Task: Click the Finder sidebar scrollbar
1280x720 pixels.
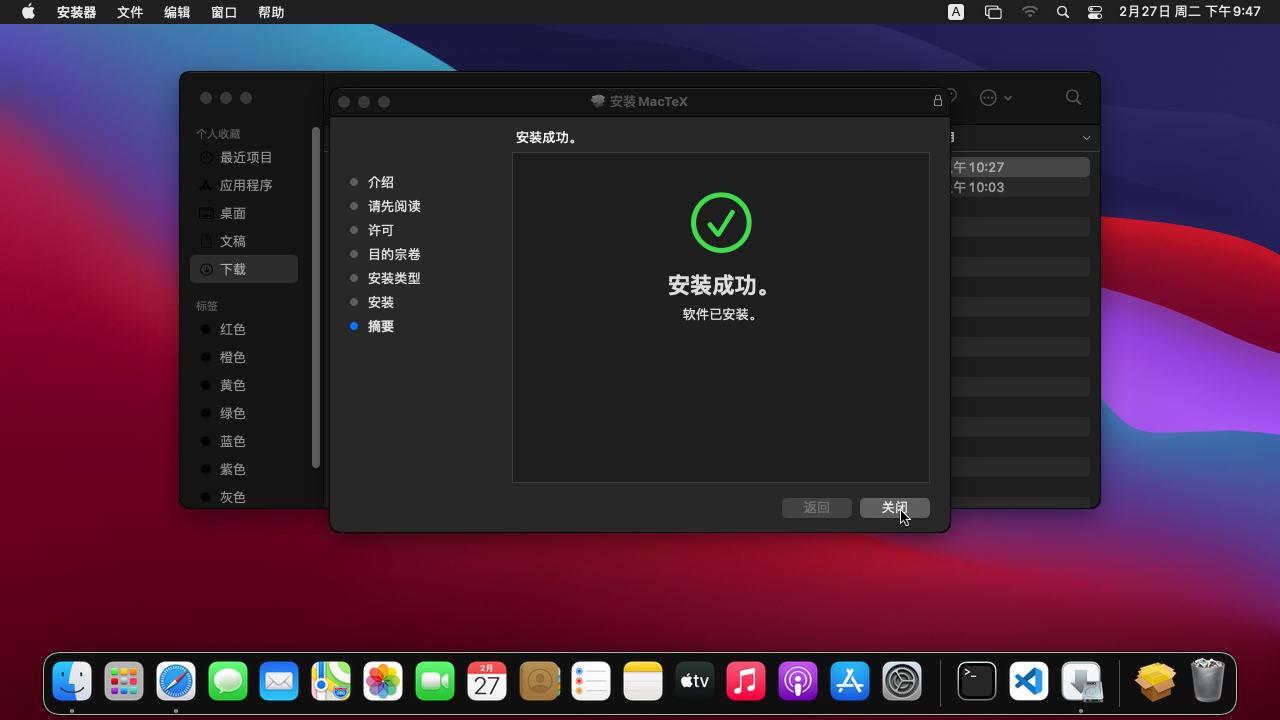Action: click(316, 297)
